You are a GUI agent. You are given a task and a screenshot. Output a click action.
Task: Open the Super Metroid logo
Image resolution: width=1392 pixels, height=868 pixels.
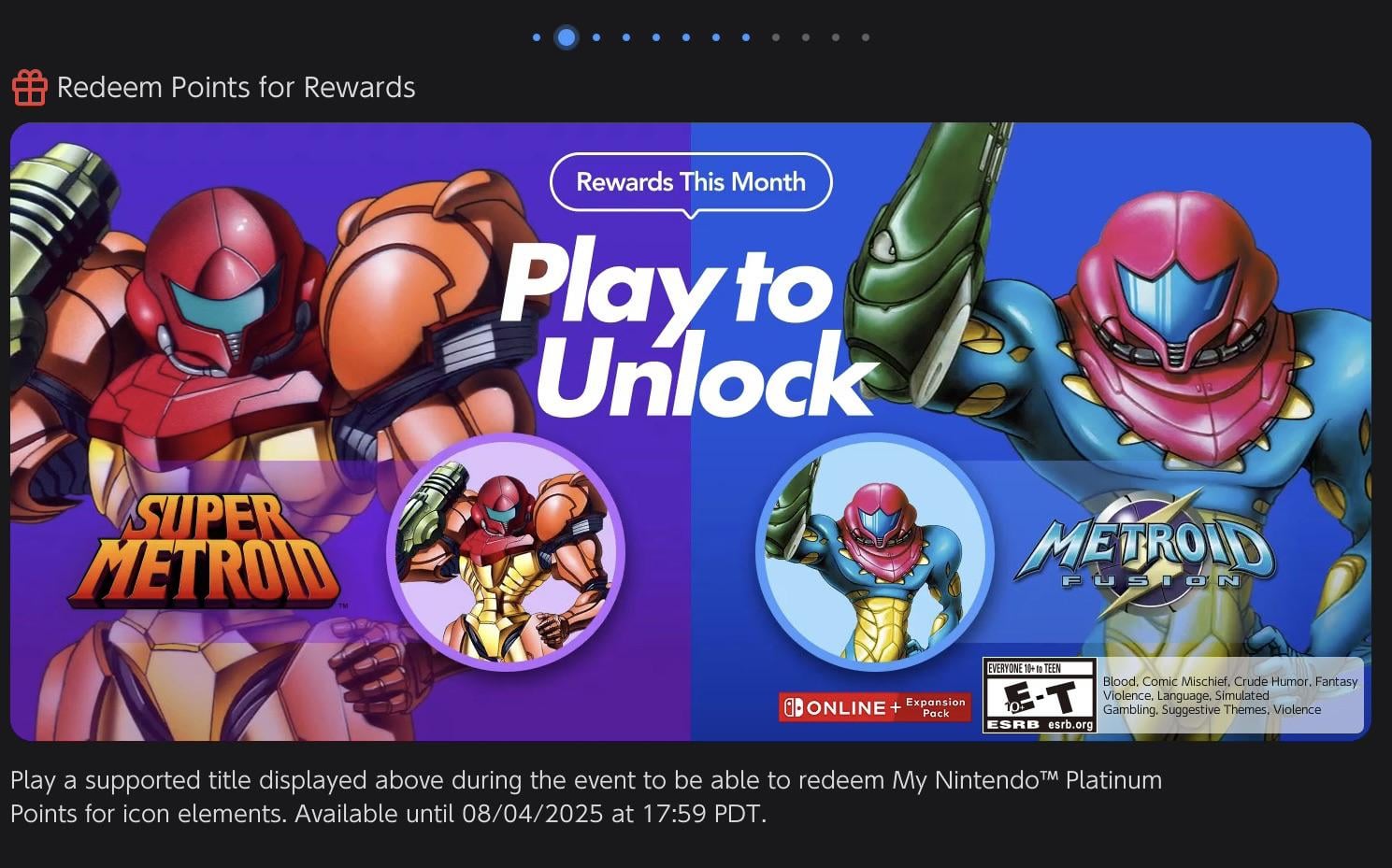(x=204, y=550)
